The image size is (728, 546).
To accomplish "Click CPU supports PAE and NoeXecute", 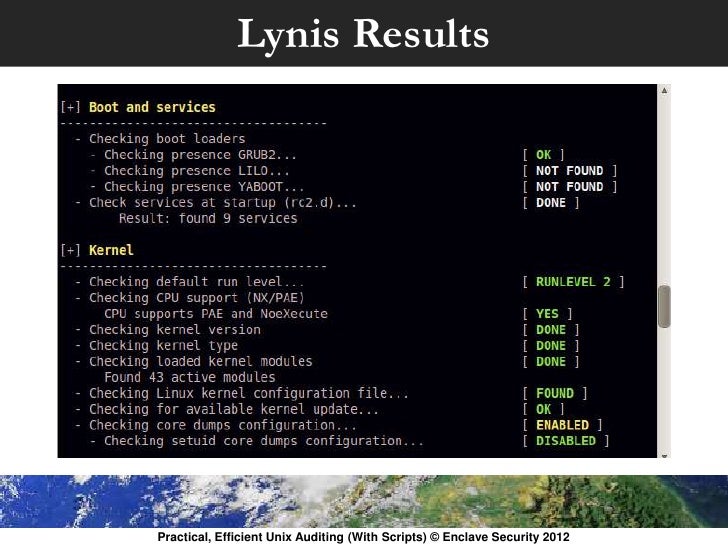I will (x=216, y=314).
